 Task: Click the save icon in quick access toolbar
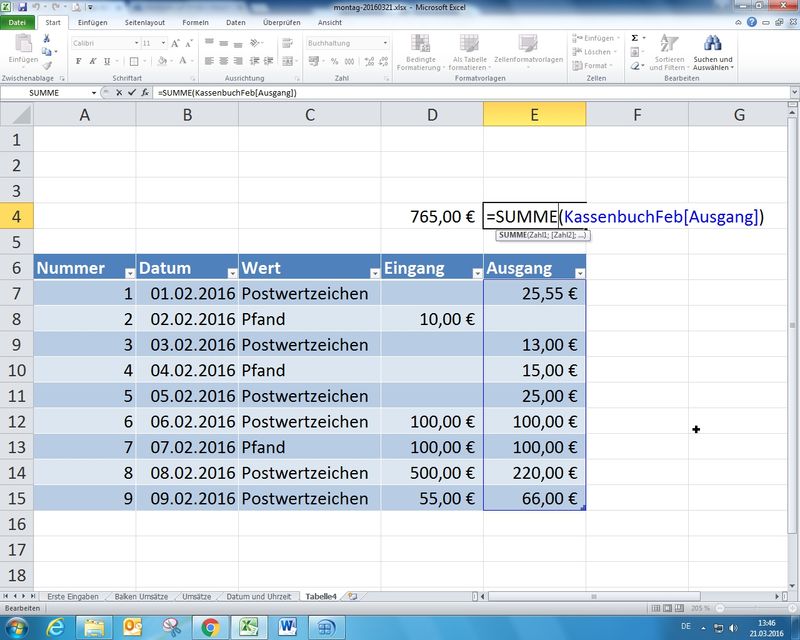(x=21, y=6)
